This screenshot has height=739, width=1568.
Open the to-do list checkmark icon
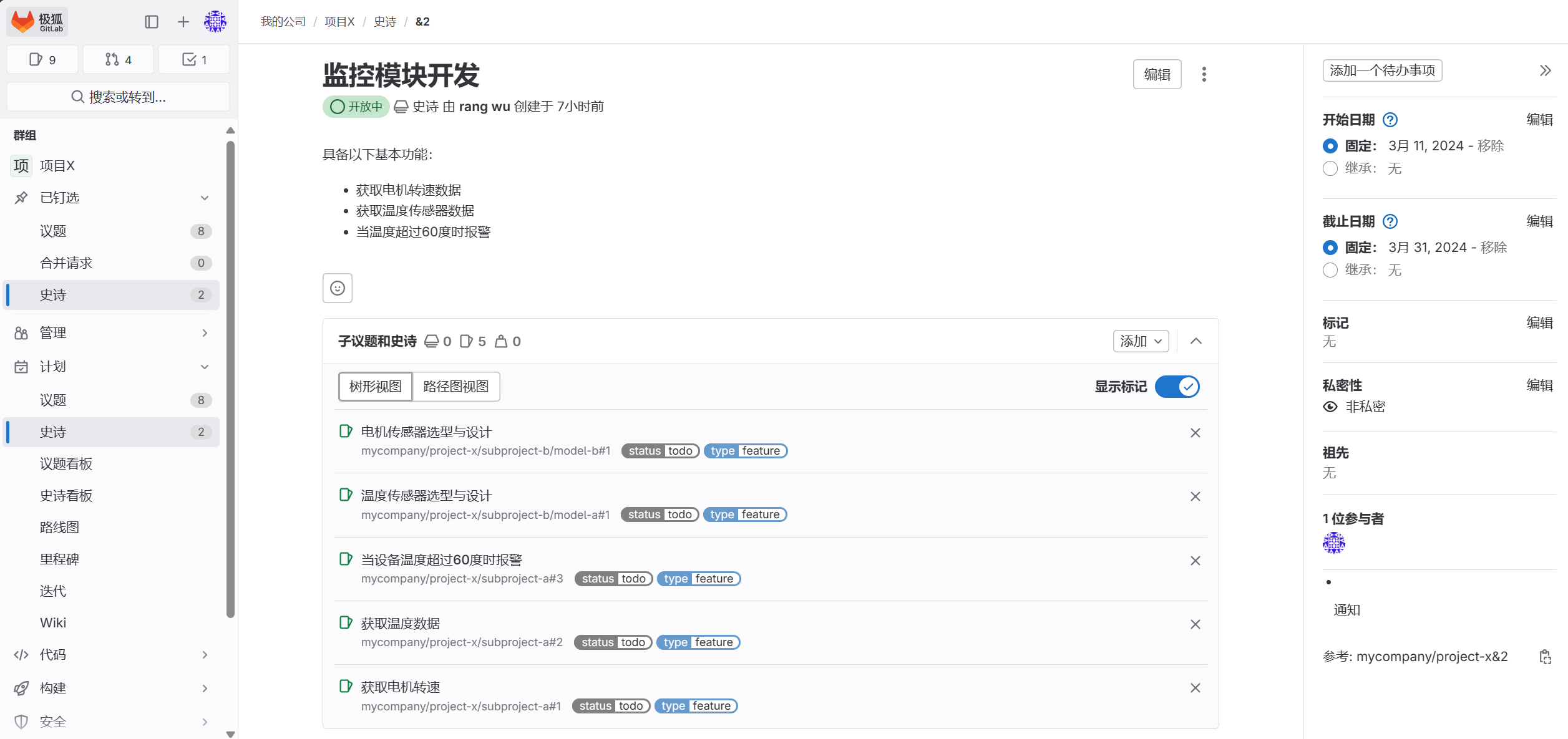[194, 59]
